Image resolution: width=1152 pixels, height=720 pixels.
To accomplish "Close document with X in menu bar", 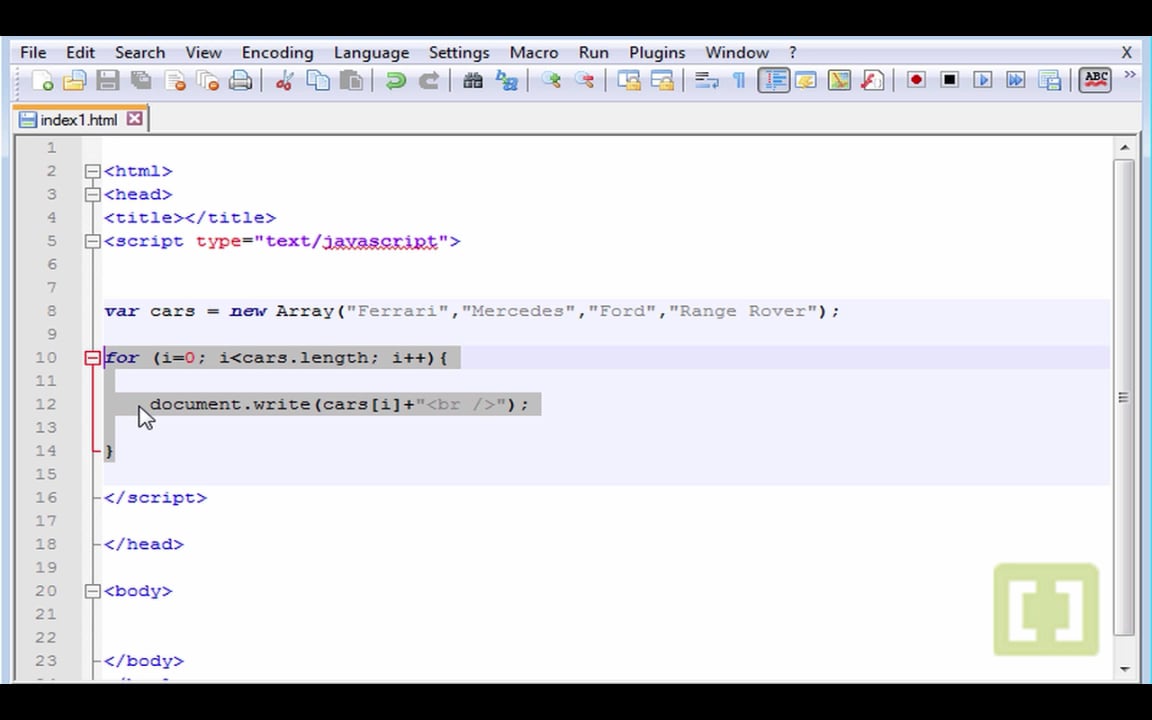I will (1126, 53).
